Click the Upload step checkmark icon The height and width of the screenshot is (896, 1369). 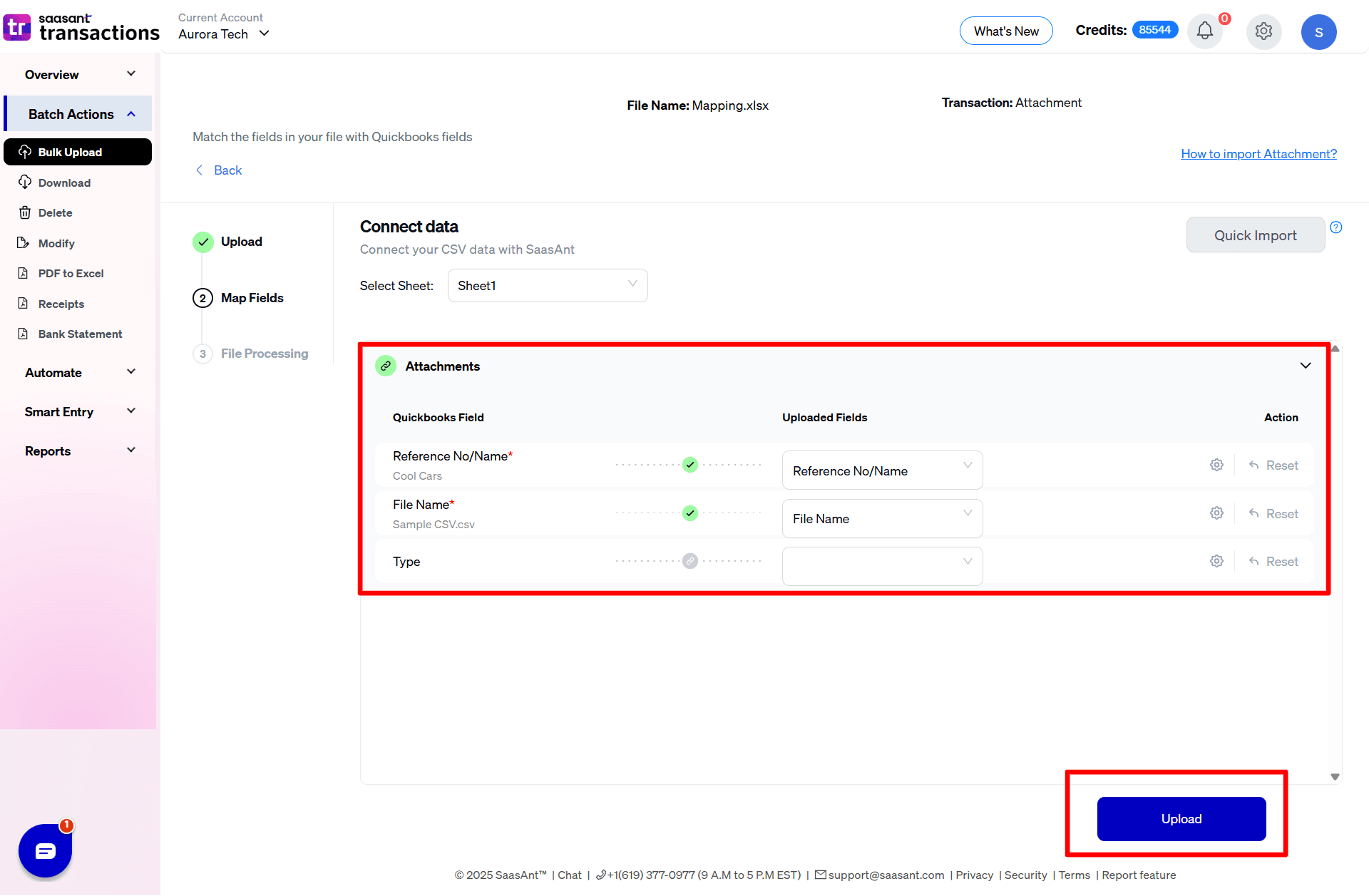203,242
